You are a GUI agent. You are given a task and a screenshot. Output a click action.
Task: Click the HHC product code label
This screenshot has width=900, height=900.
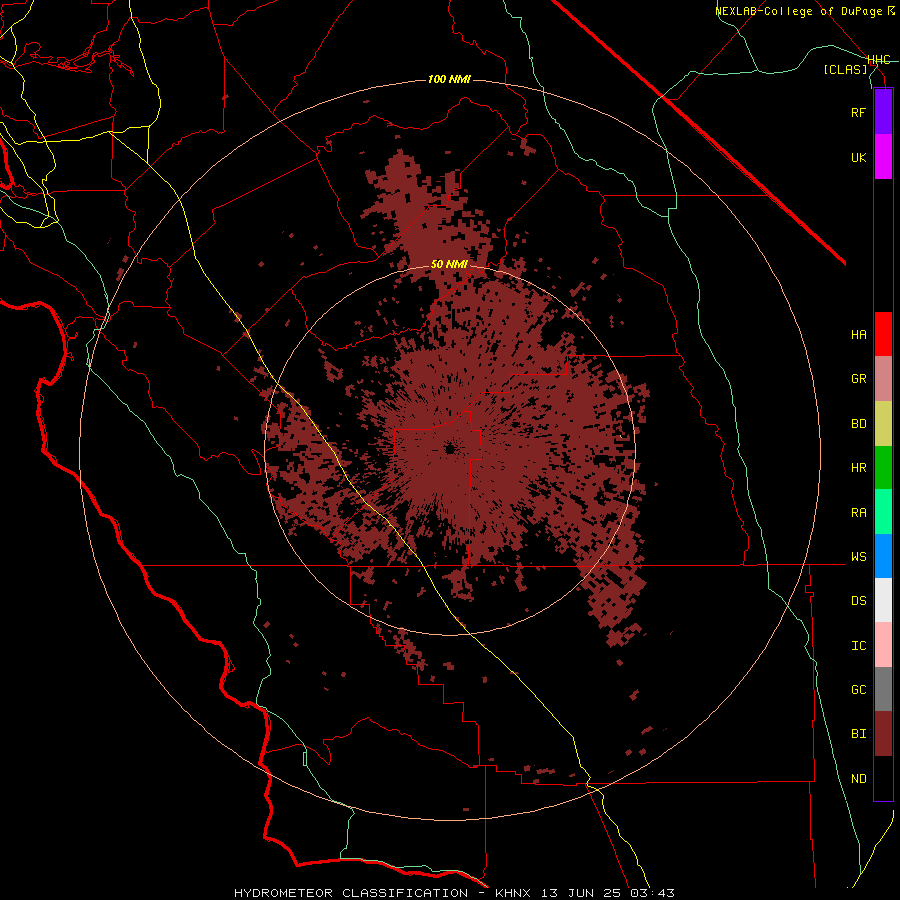(x=879, y=60)
